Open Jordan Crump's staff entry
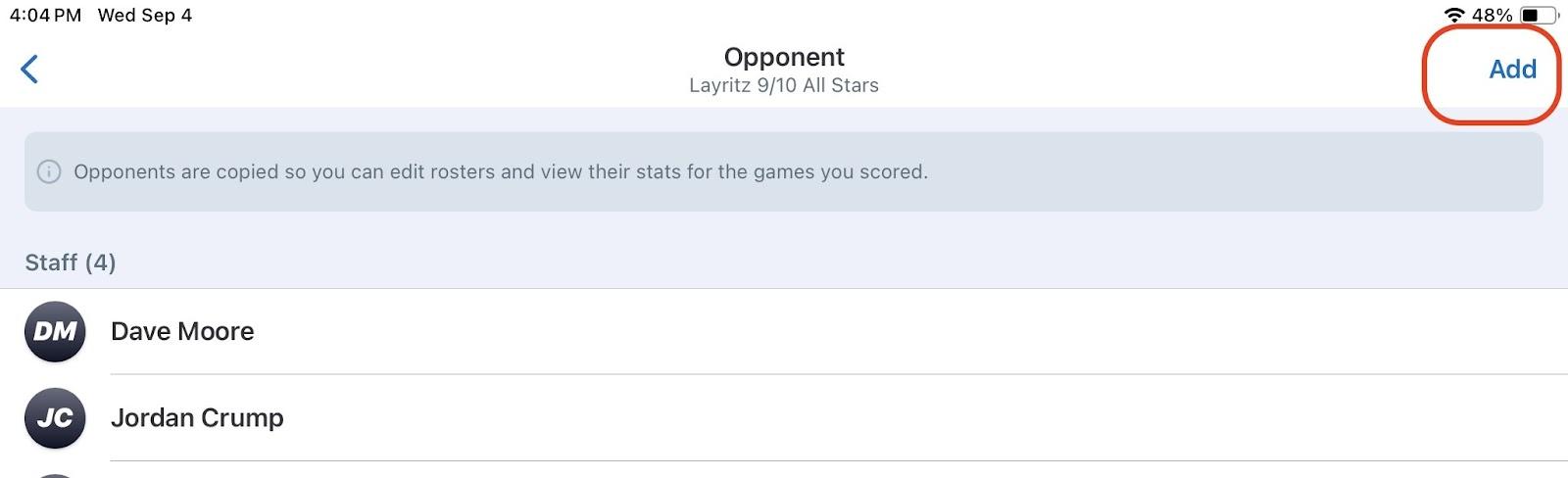The image size is (1568, 478). click(x=784, y=418)
